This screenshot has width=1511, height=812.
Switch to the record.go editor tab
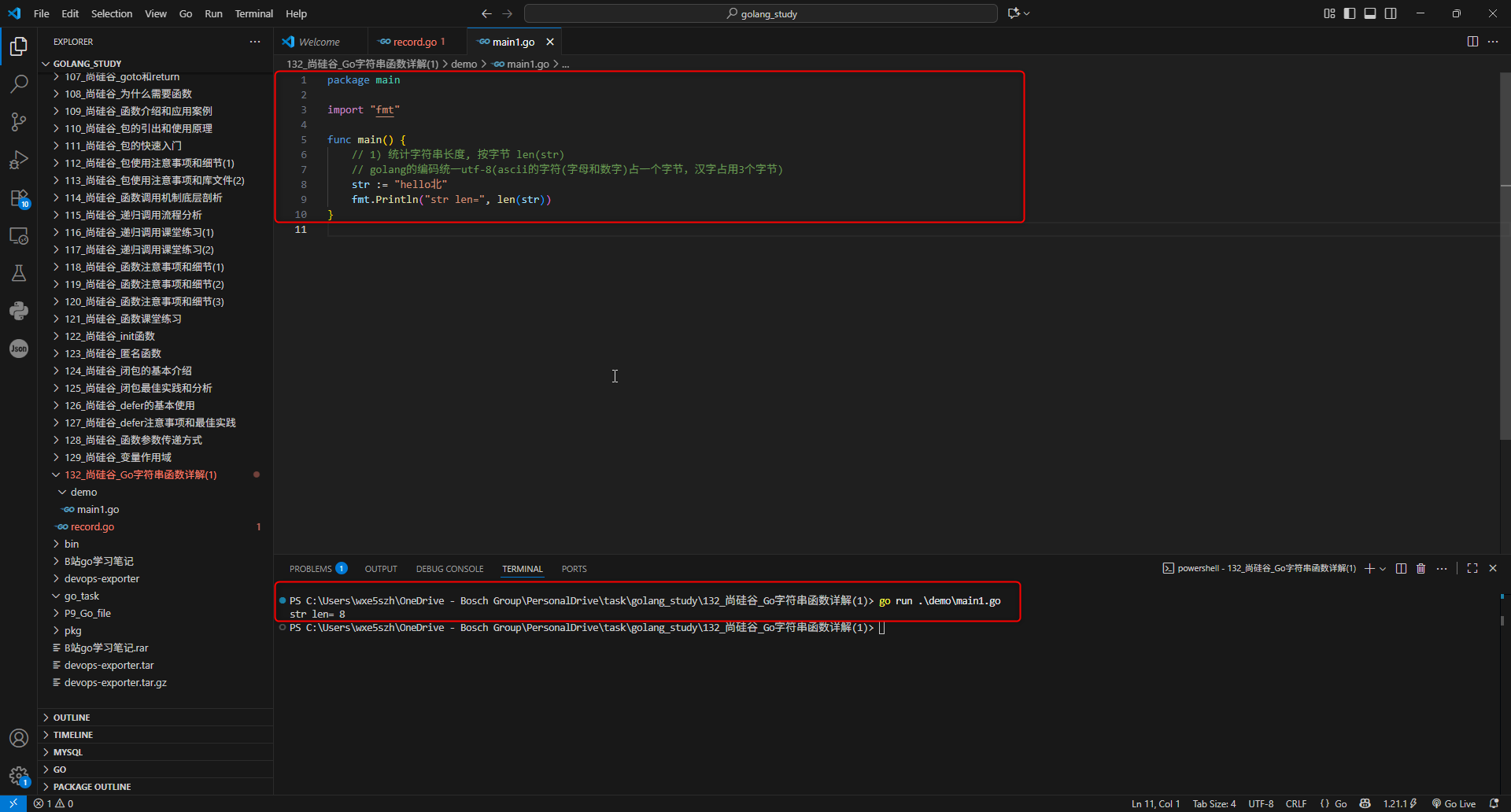pyautogui.click(x=416, y=42)
